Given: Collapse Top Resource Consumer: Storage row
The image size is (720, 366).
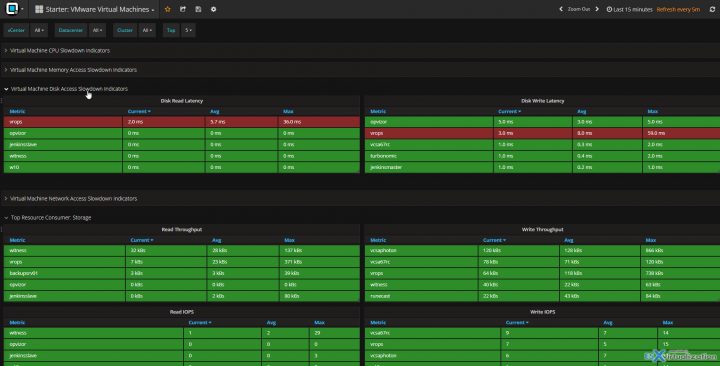Looking at the screenshot, I should pyautogui.click(x=51, y=218).
